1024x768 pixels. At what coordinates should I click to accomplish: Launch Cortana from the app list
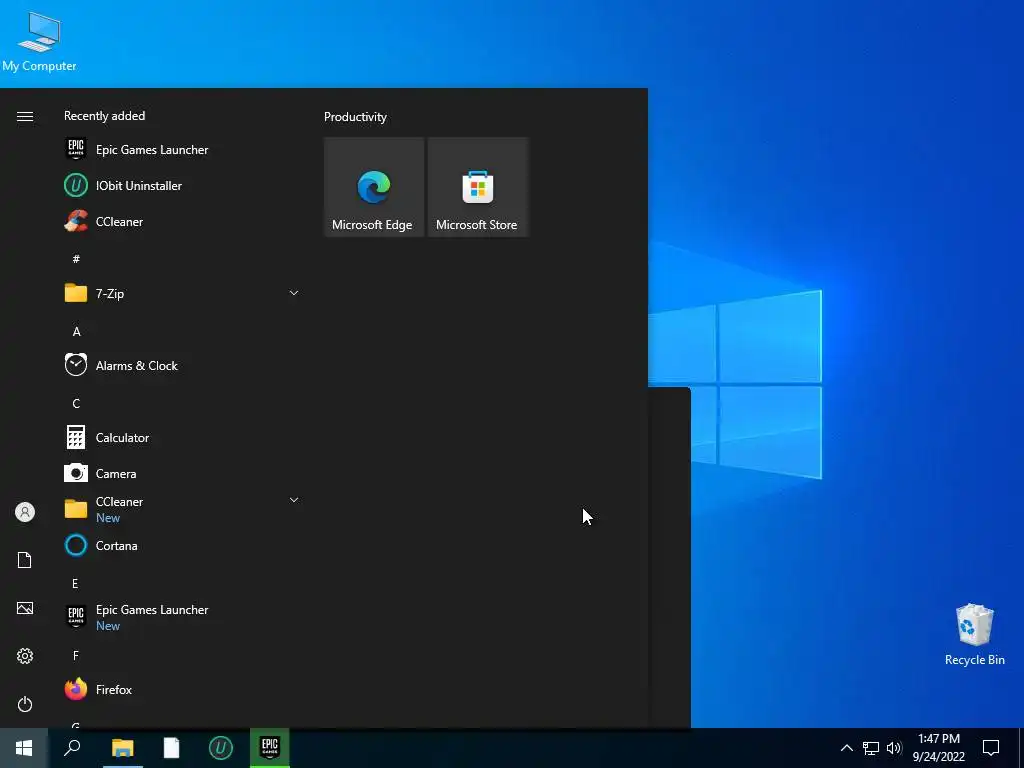[x=182, y=545]
